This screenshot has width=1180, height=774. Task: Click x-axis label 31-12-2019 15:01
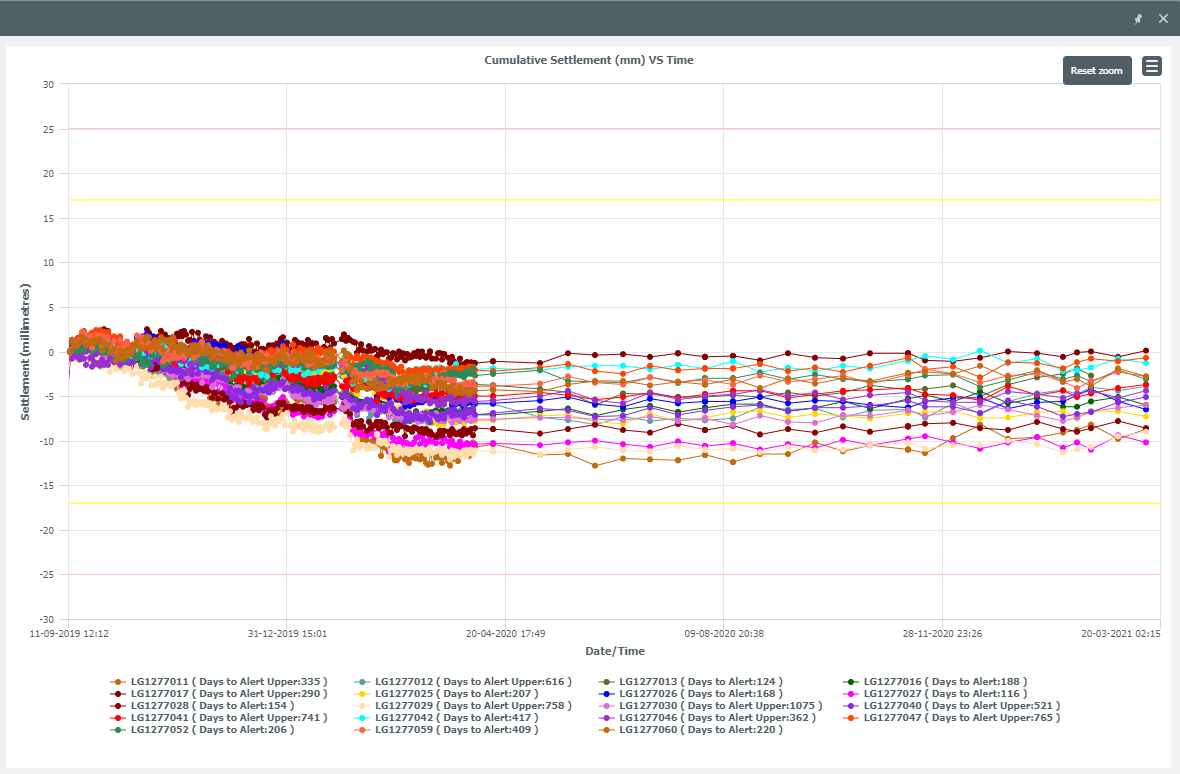287,633
